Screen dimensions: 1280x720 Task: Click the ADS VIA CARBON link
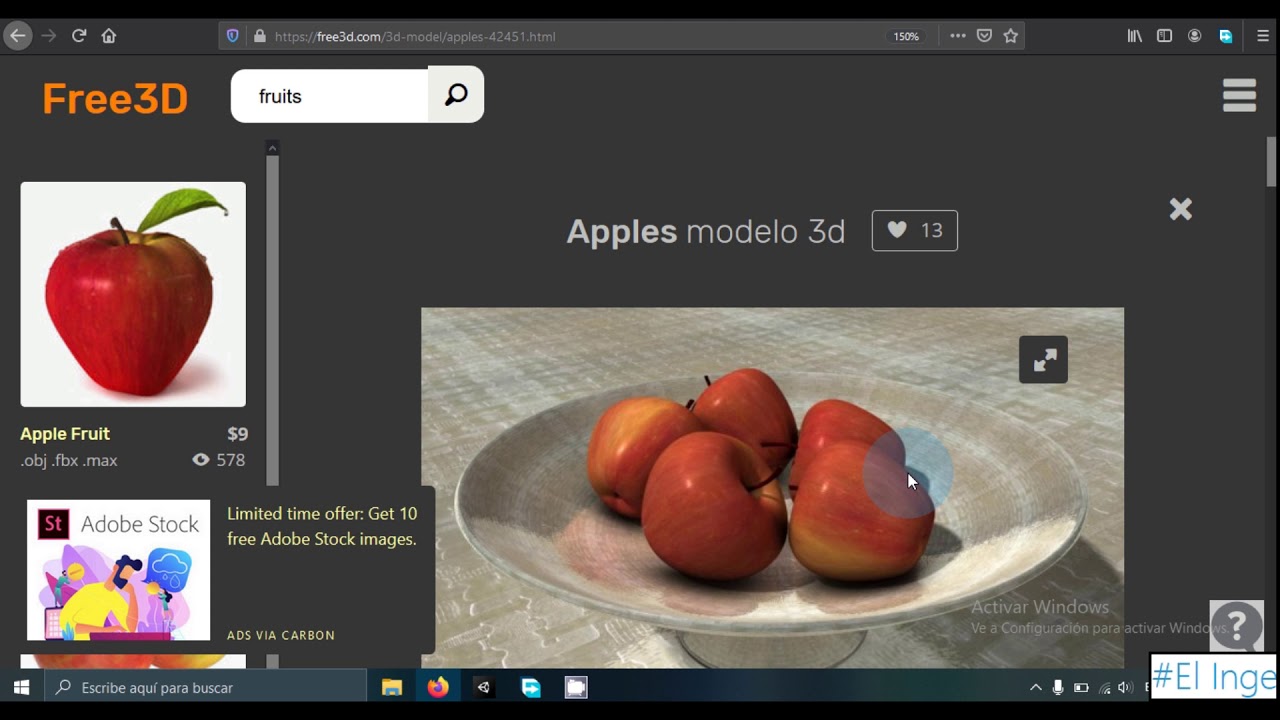coord(281,635)
